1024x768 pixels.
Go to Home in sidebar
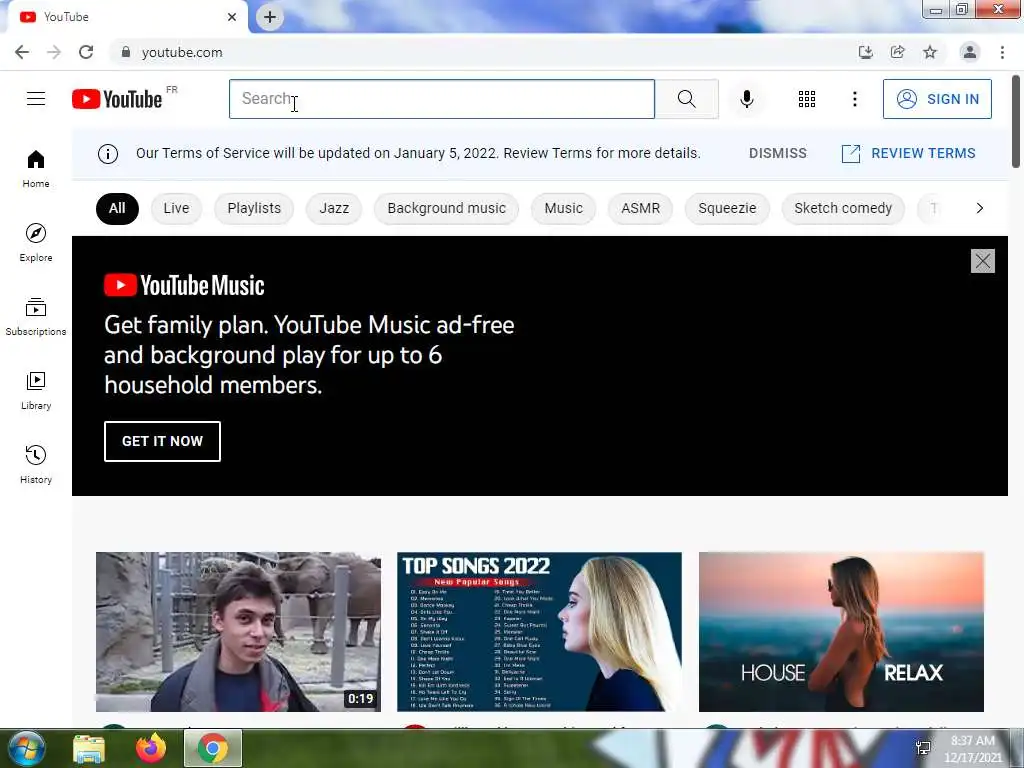click(36, 169)
